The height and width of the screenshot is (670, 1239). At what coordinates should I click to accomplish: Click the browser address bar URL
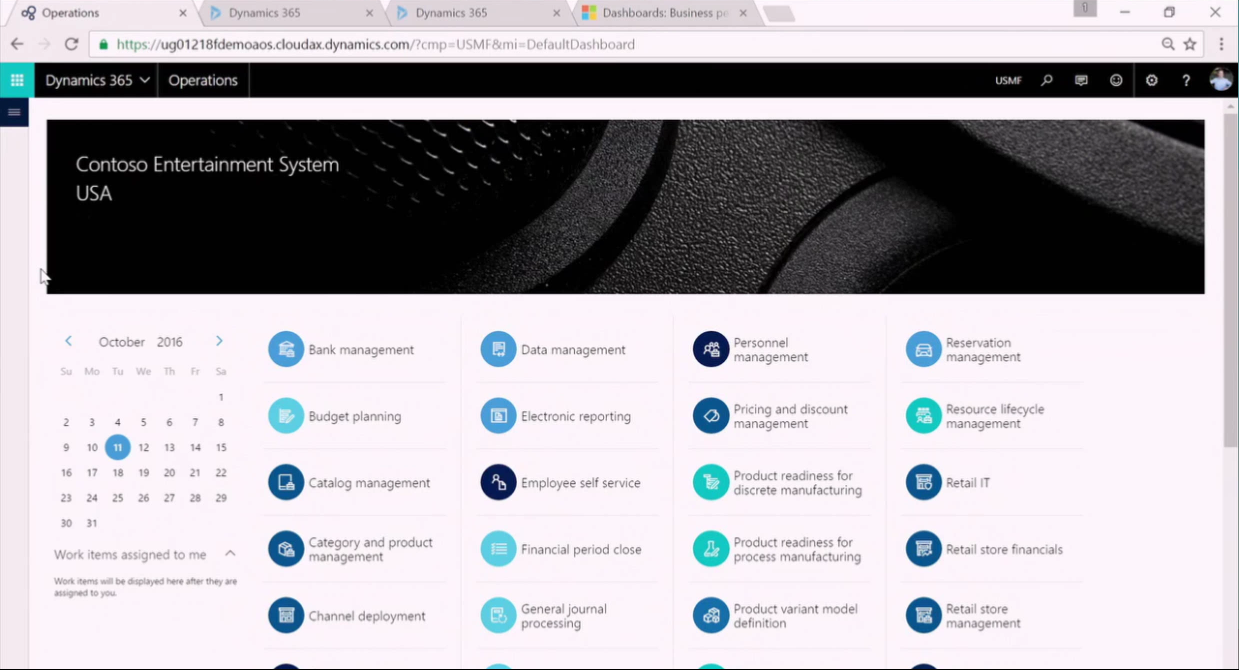[375, 44]
